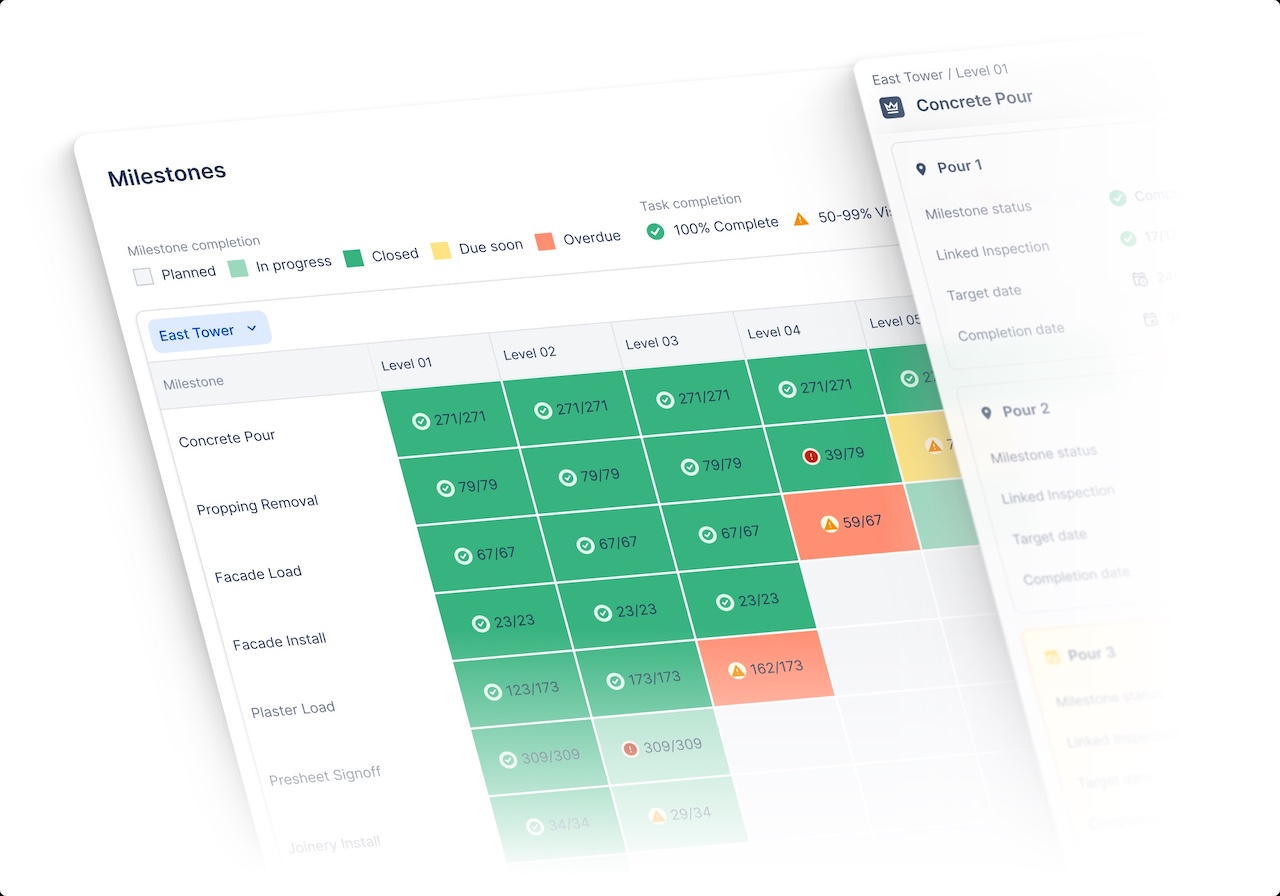Click the red Overdue color swatch

(545, 242)
